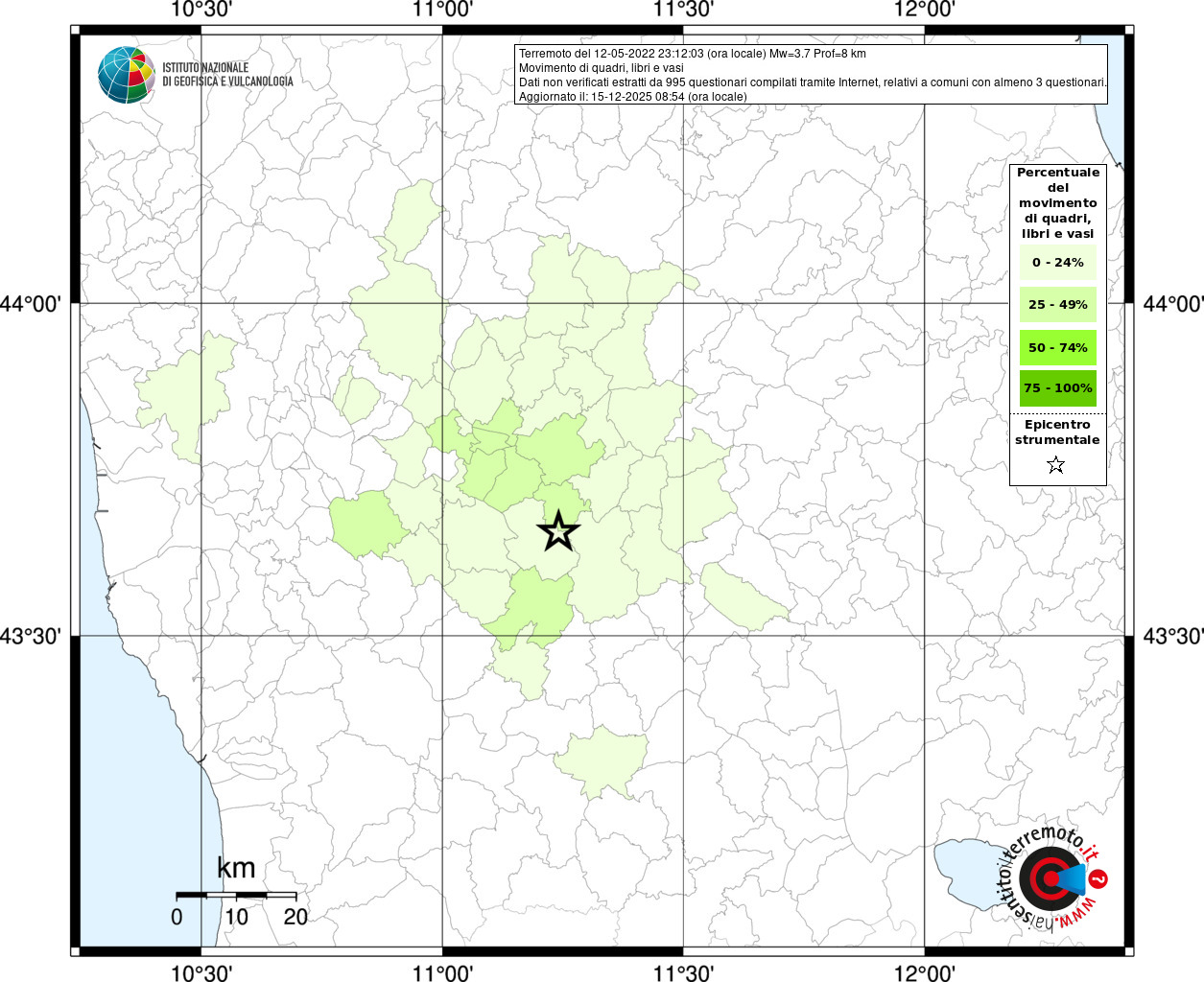Viewport: 1204px width, 982px height.
Task: Click the haisentitoilterremoto.it logo
Action: tap(1052, 877)
